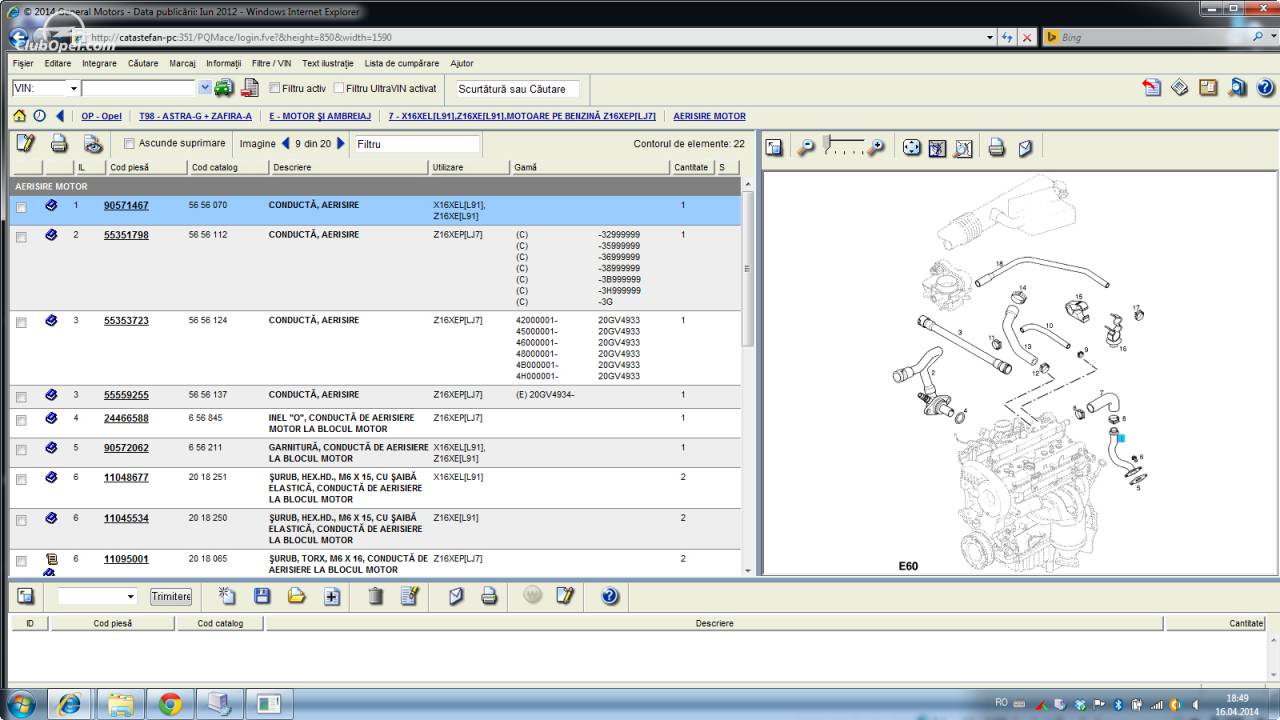
Task: Go to E - MOTOR ȘI AMBREIAJ breadcrumb
Action: pyautogui.click(x=320, y=116)
